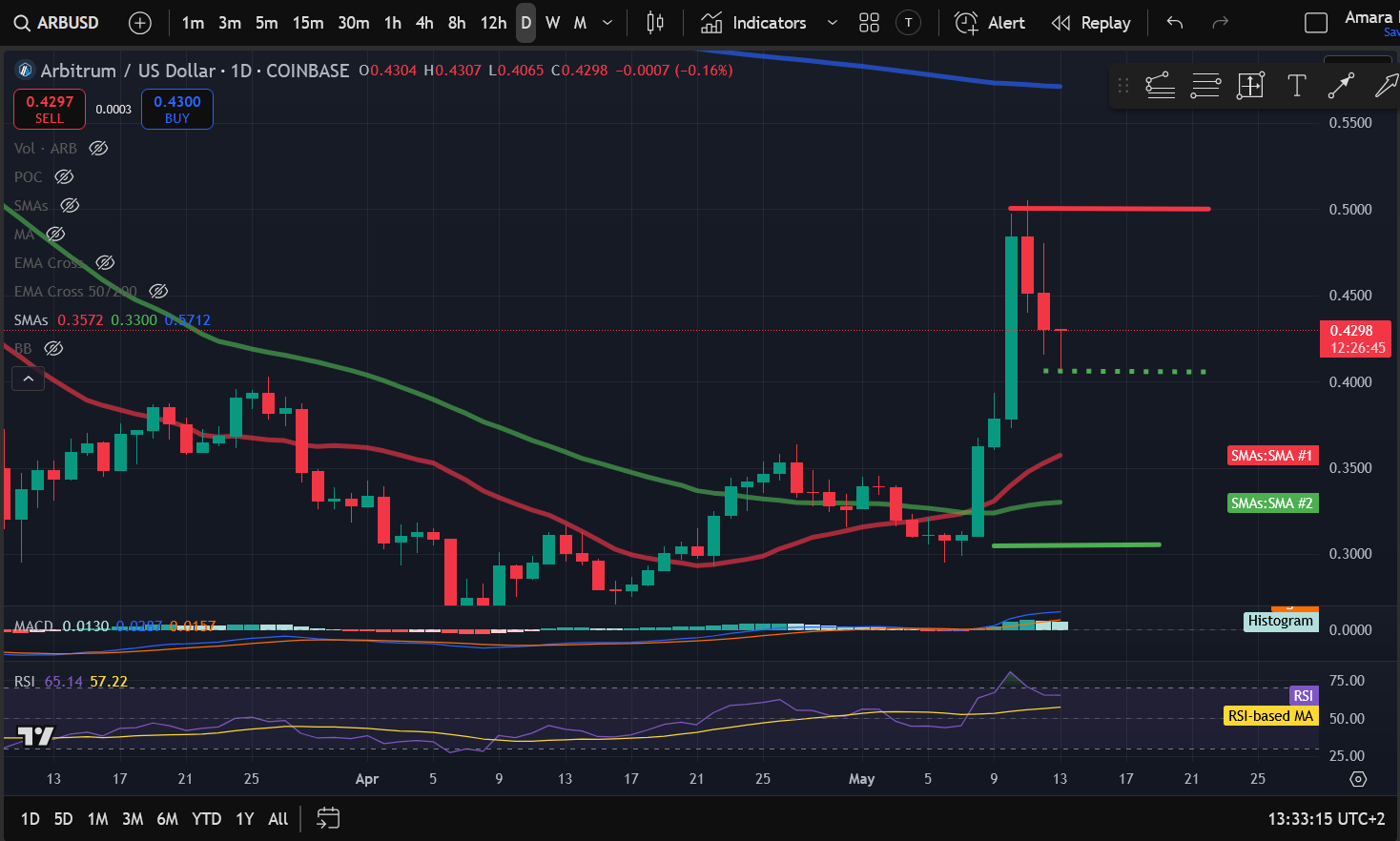Toggle visibility of the MA indicator
1400x841 pixels.
pos(55,234)
